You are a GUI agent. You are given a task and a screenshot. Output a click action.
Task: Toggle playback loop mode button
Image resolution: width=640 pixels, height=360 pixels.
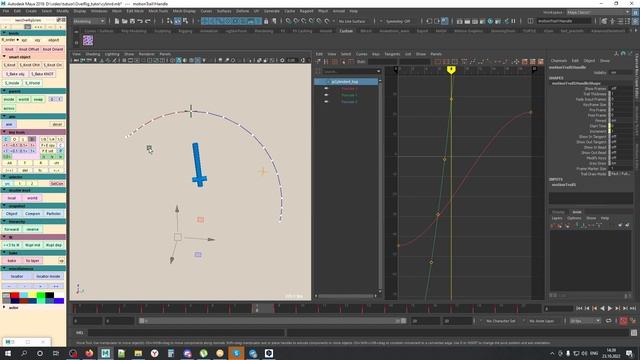(609, 321)
